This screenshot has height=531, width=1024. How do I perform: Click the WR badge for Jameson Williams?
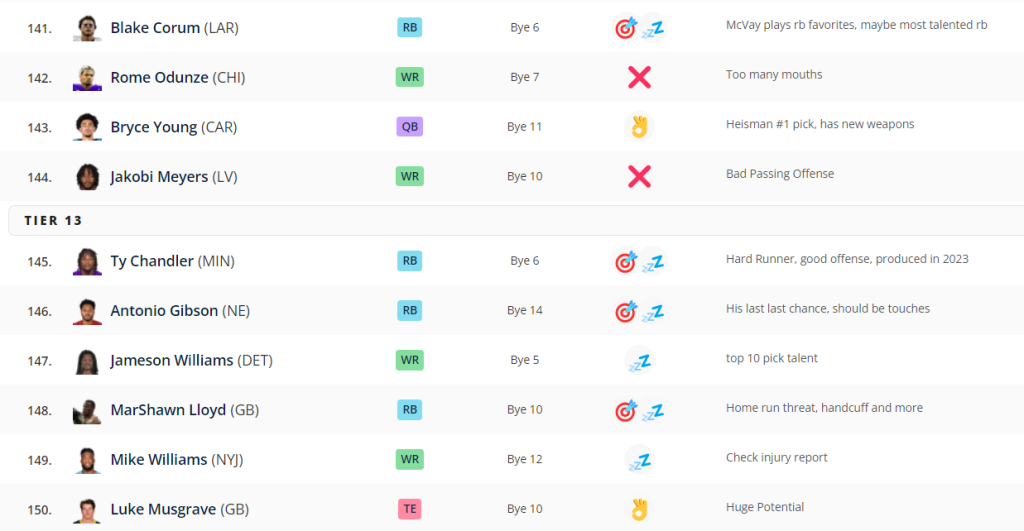pos(409,360)
